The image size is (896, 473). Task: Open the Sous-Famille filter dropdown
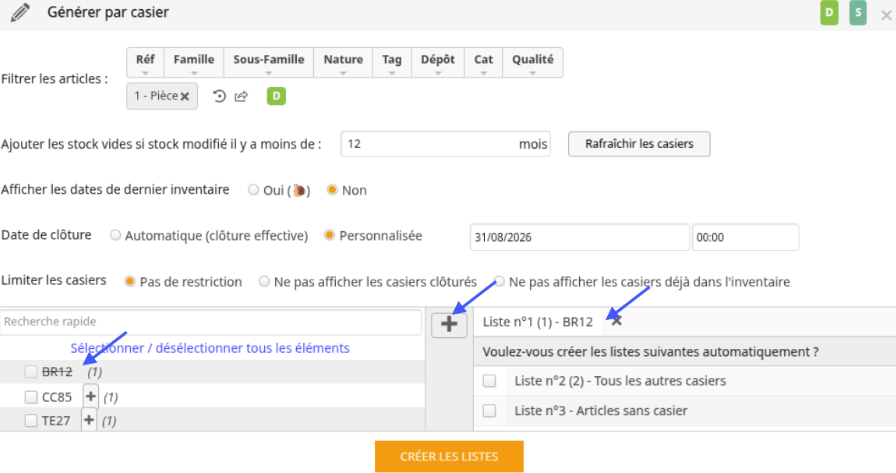269,62
